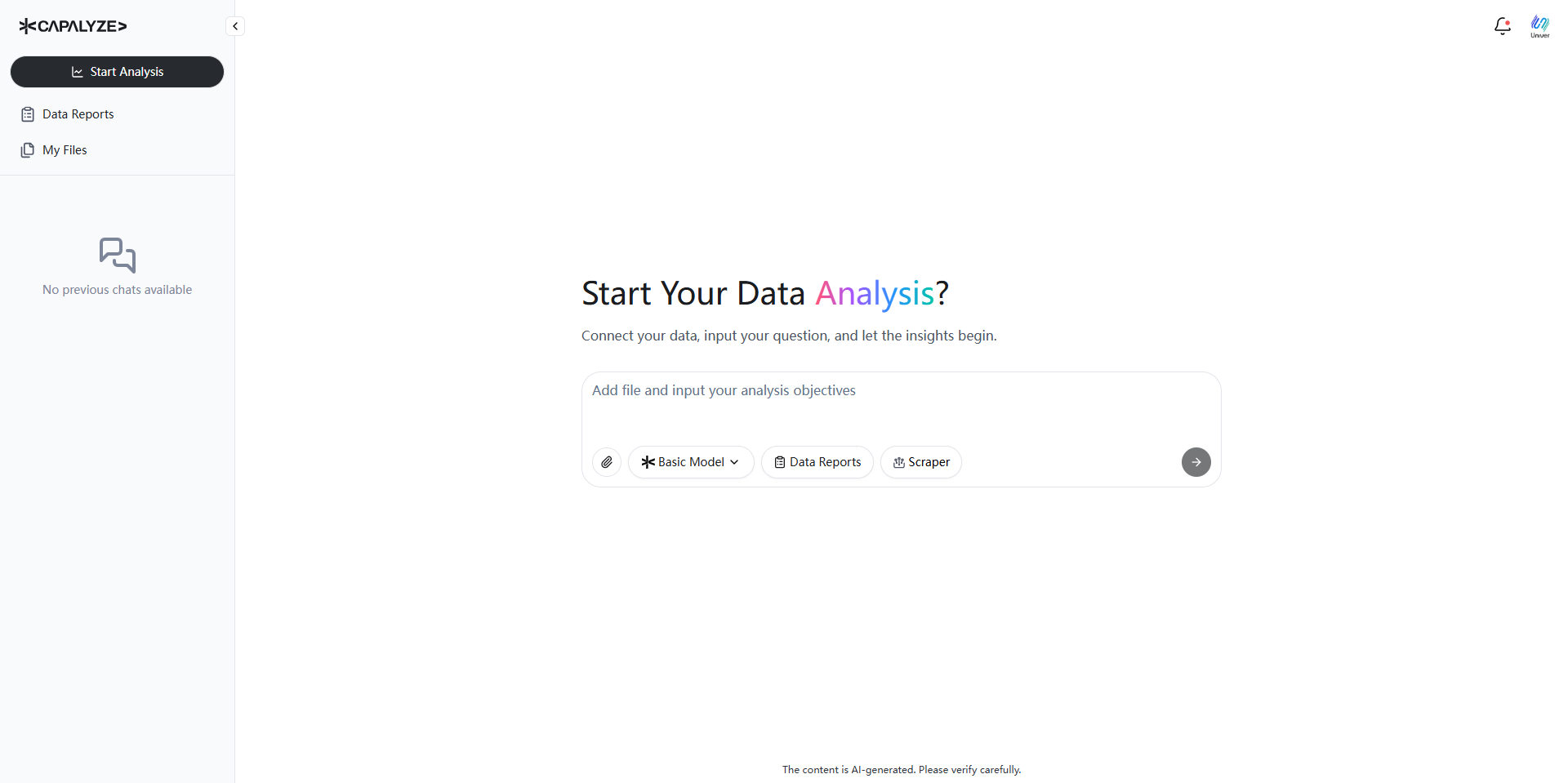Click the Data Reports clipboard icon in sidebar
Image resolution: width=1568 pixels, height=783 pixels.
click(x=28, y=114)
